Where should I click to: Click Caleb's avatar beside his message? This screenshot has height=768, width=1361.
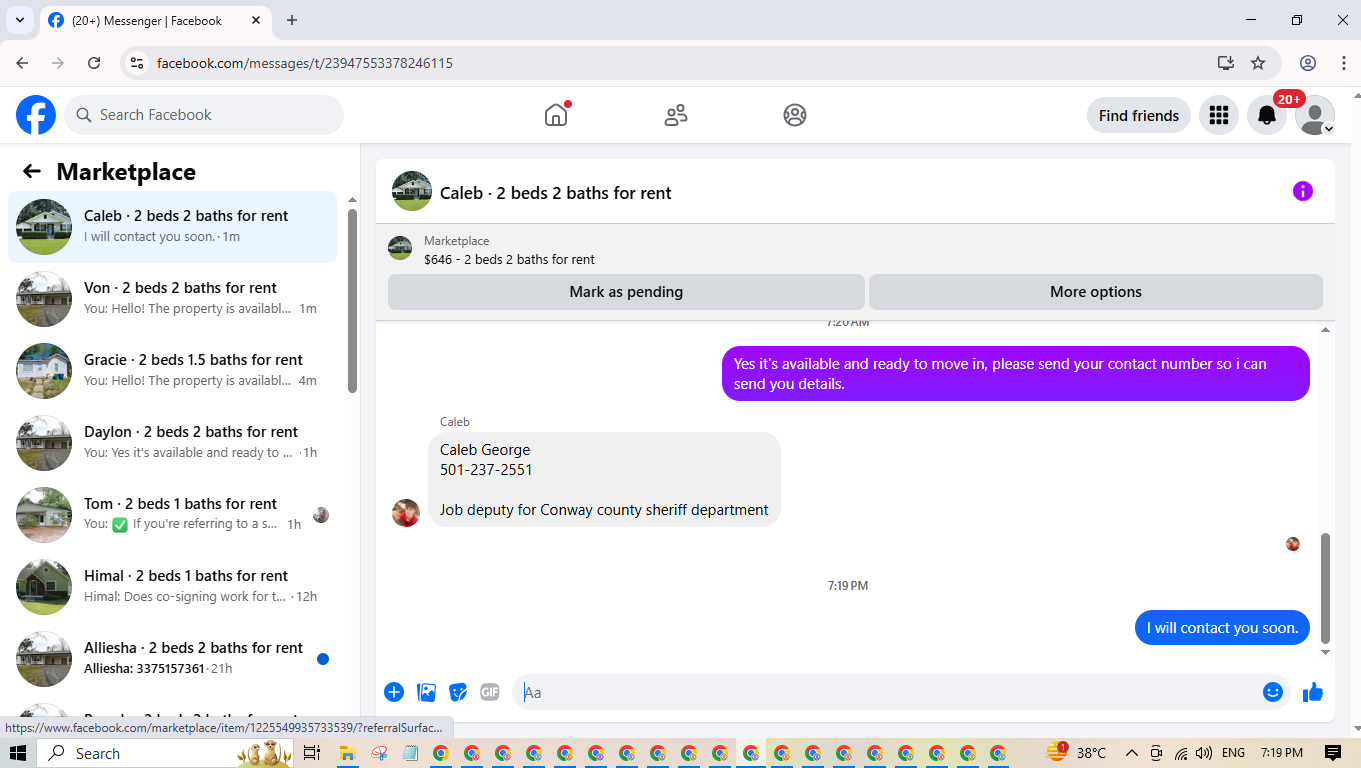coord(406,513)
